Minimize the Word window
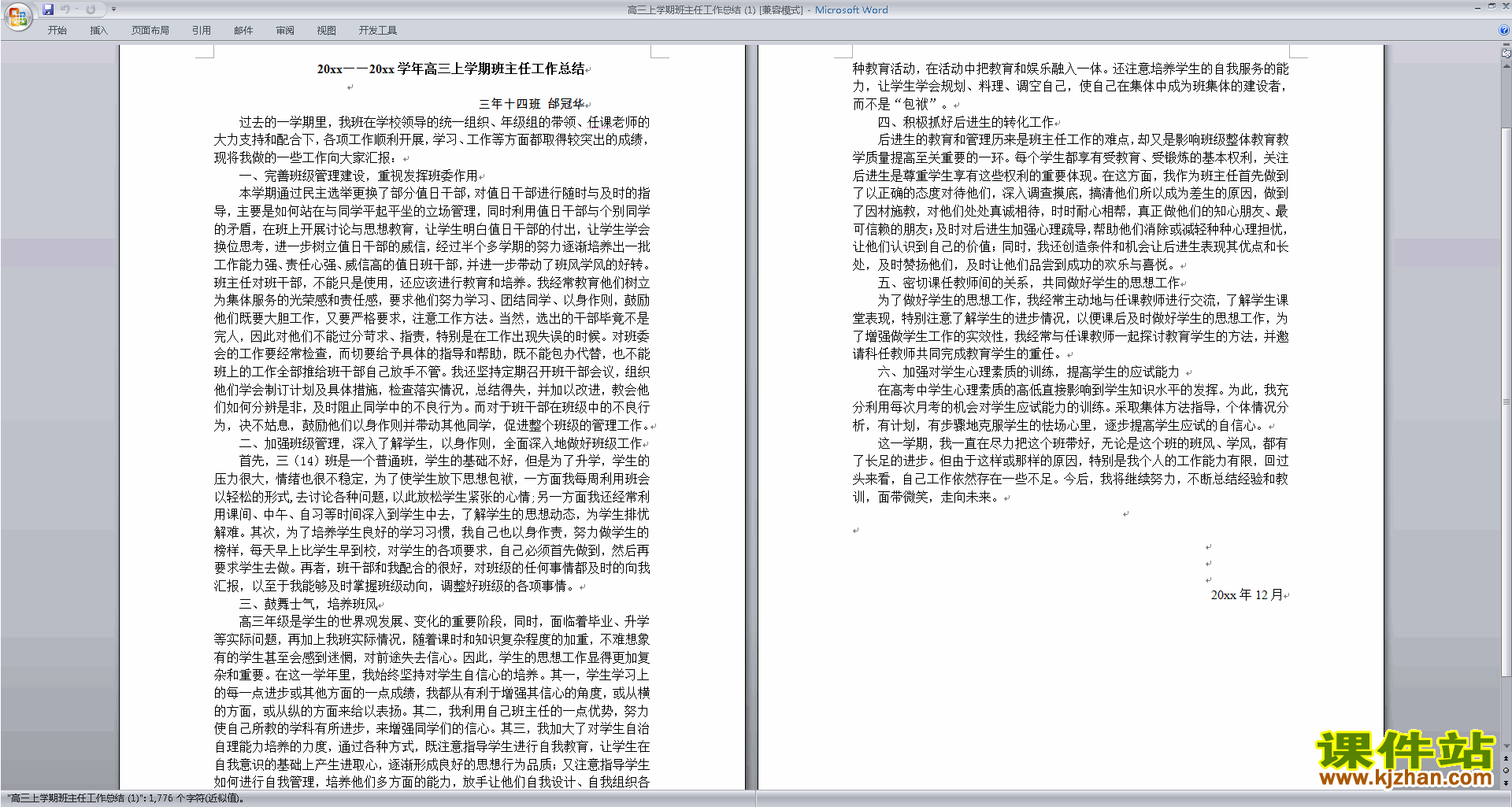Screen dimensions: 1512x807 point(1477,6)
